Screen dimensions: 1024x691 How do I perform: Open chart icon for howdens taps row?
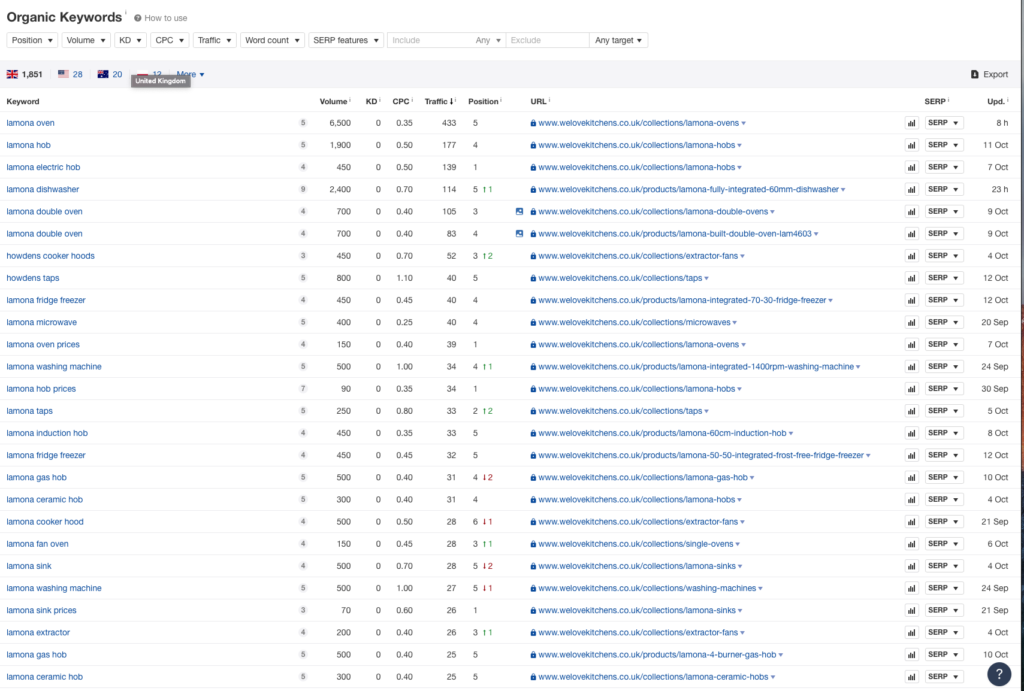click(912, 278)
